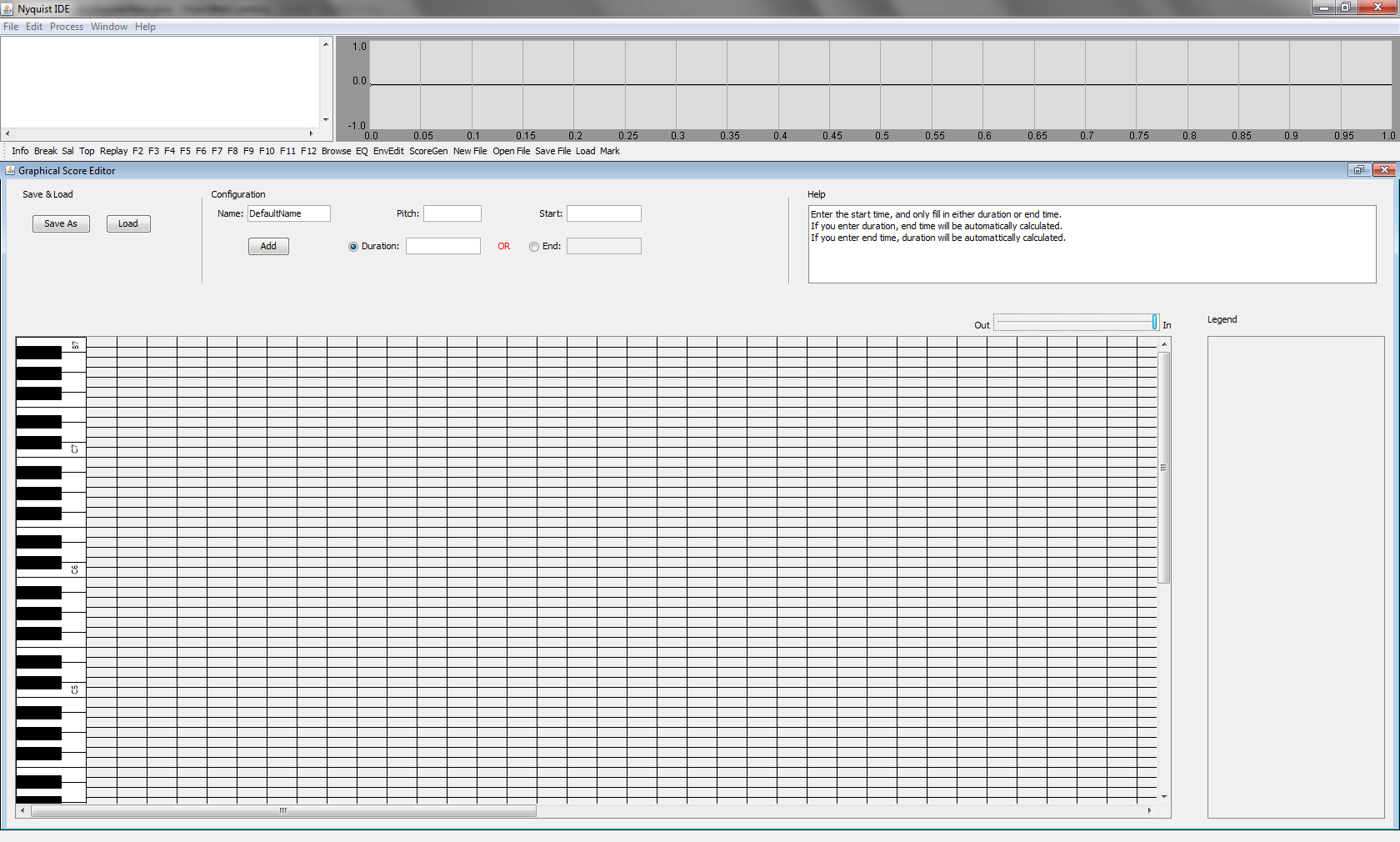Screen dimensions: 1400x842
Task: Open the Process menu
Action: (67, 27)
